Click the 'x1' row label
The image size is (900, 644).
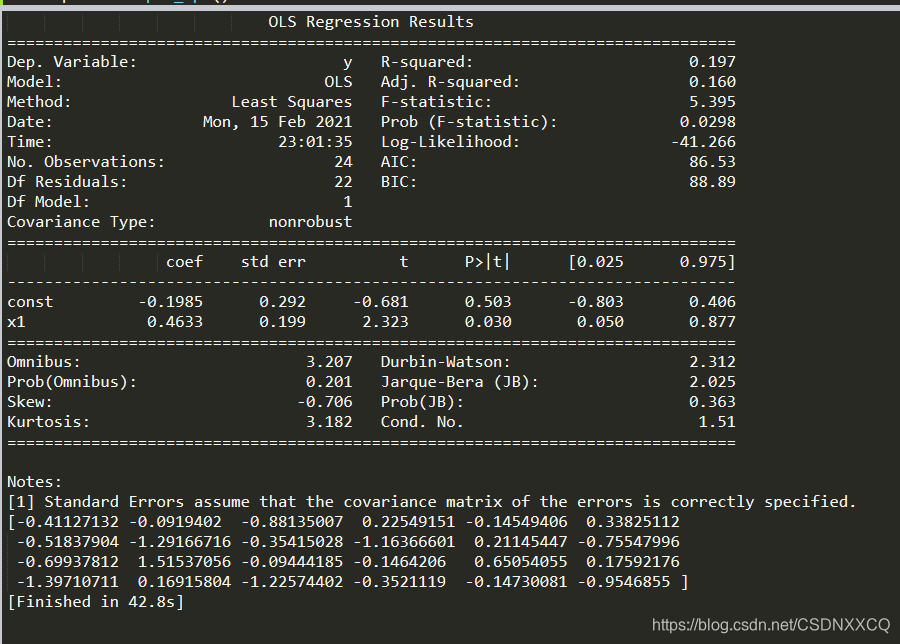[16, 322]
